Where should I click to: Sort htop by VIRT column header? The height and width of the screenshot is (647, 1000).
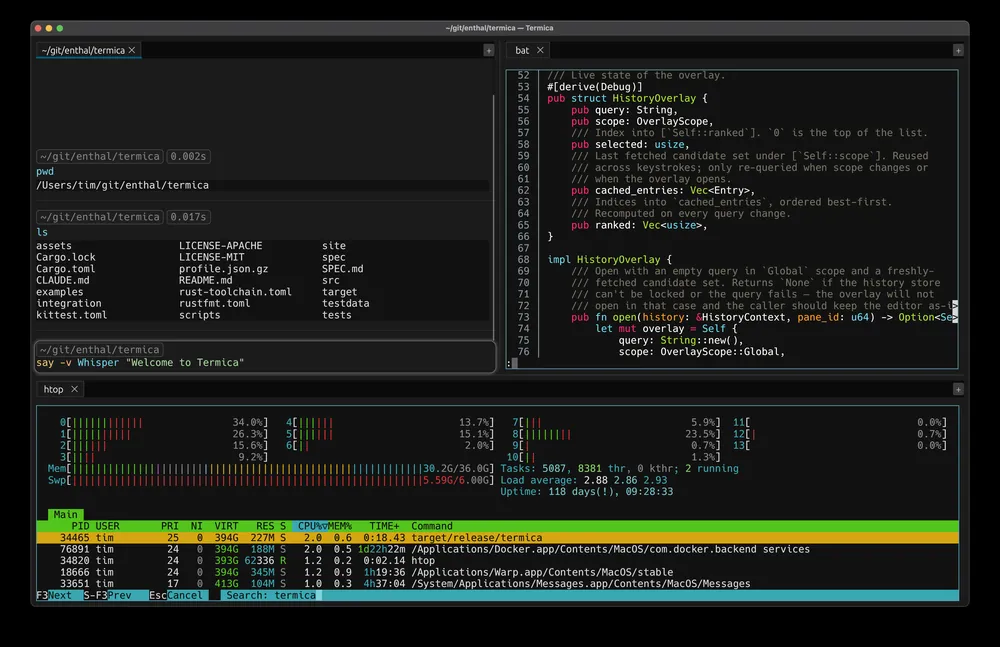[226, 526]
